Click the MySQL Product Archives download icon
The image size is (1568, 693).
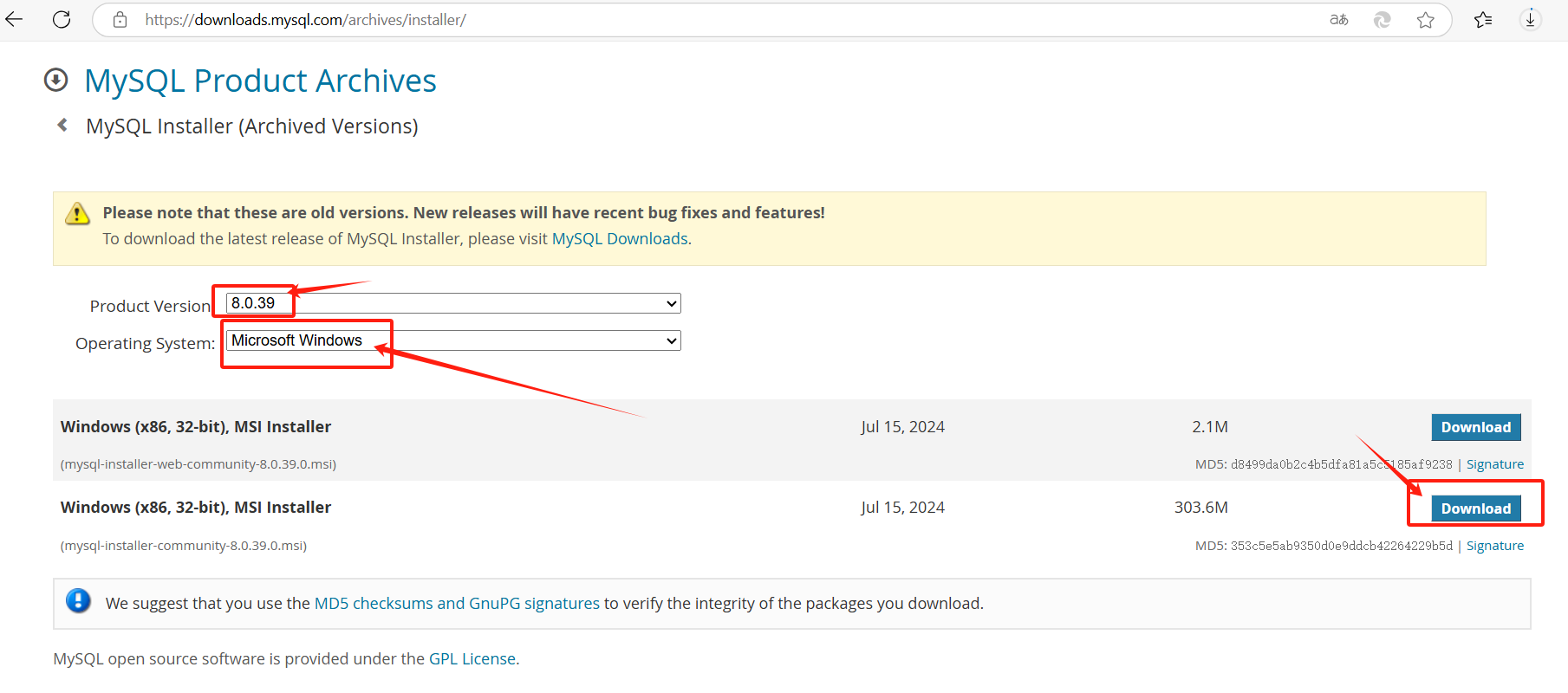(x=56, y=81)
